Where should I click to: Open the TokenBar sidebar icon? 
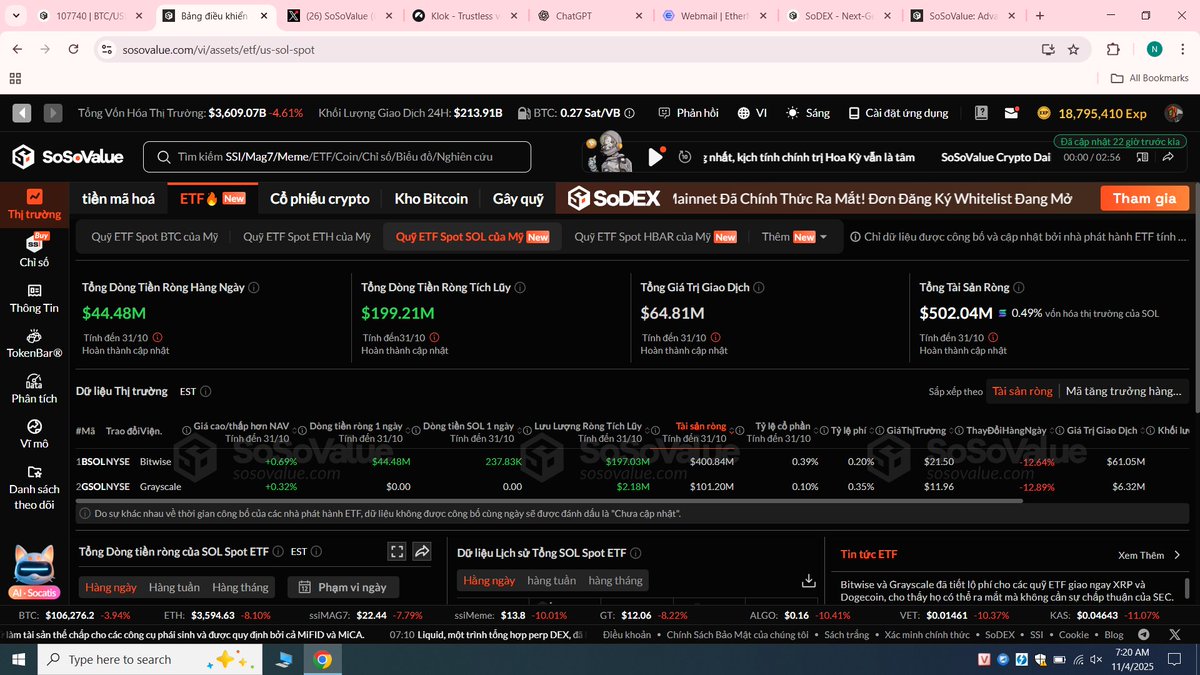pyautogui.click(x=34, y=343)
